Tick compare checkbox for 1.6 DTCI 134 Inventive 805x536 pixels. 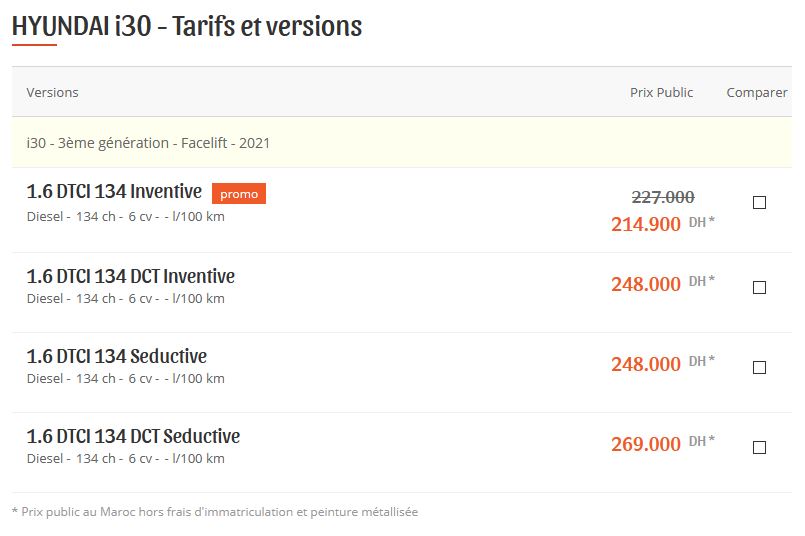click(759, 202)
